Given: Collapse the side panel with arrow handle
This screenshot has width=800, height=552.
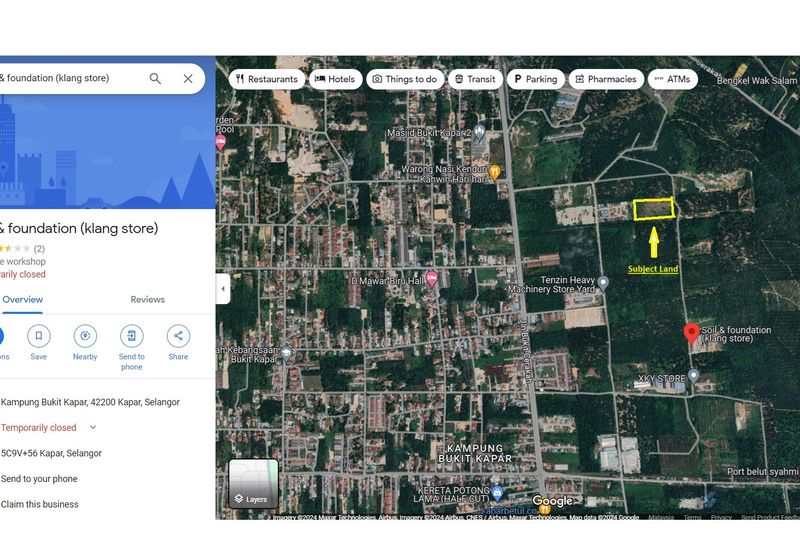Looking at the screenshot, I should coord(222,289).
